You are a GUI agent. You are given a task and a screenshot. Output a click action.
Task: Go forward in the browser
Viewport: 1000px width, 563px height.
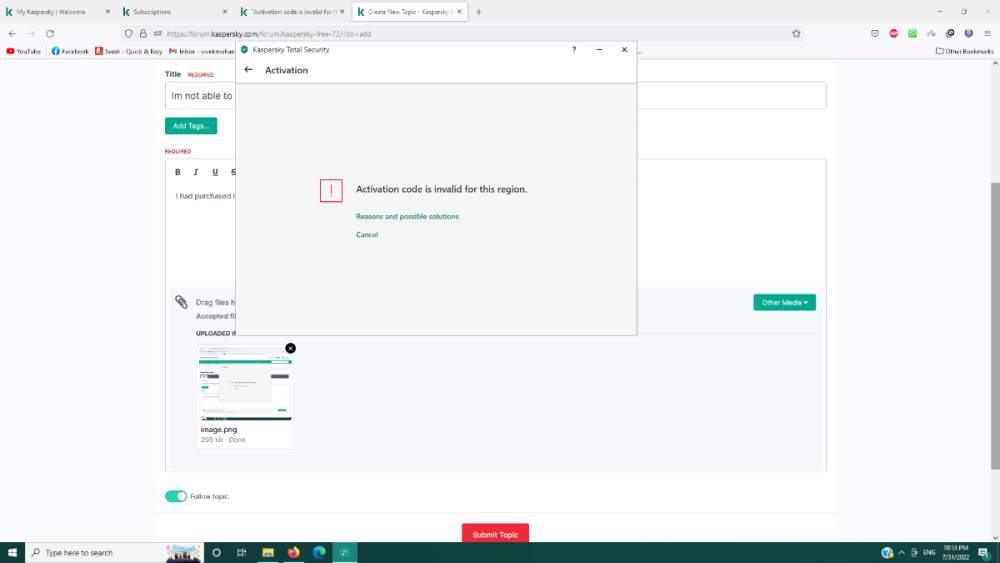point(31,34)
